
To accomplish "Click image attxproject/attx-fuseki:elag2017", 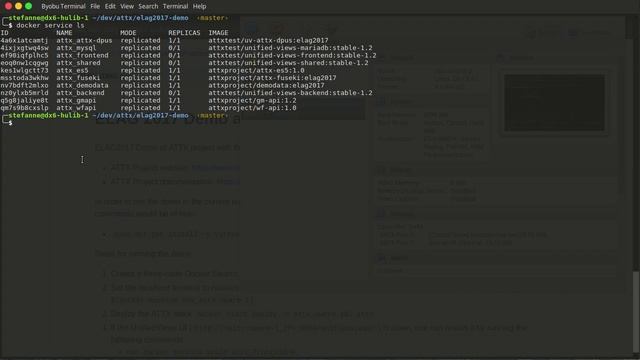I will [x=272, y=78].
